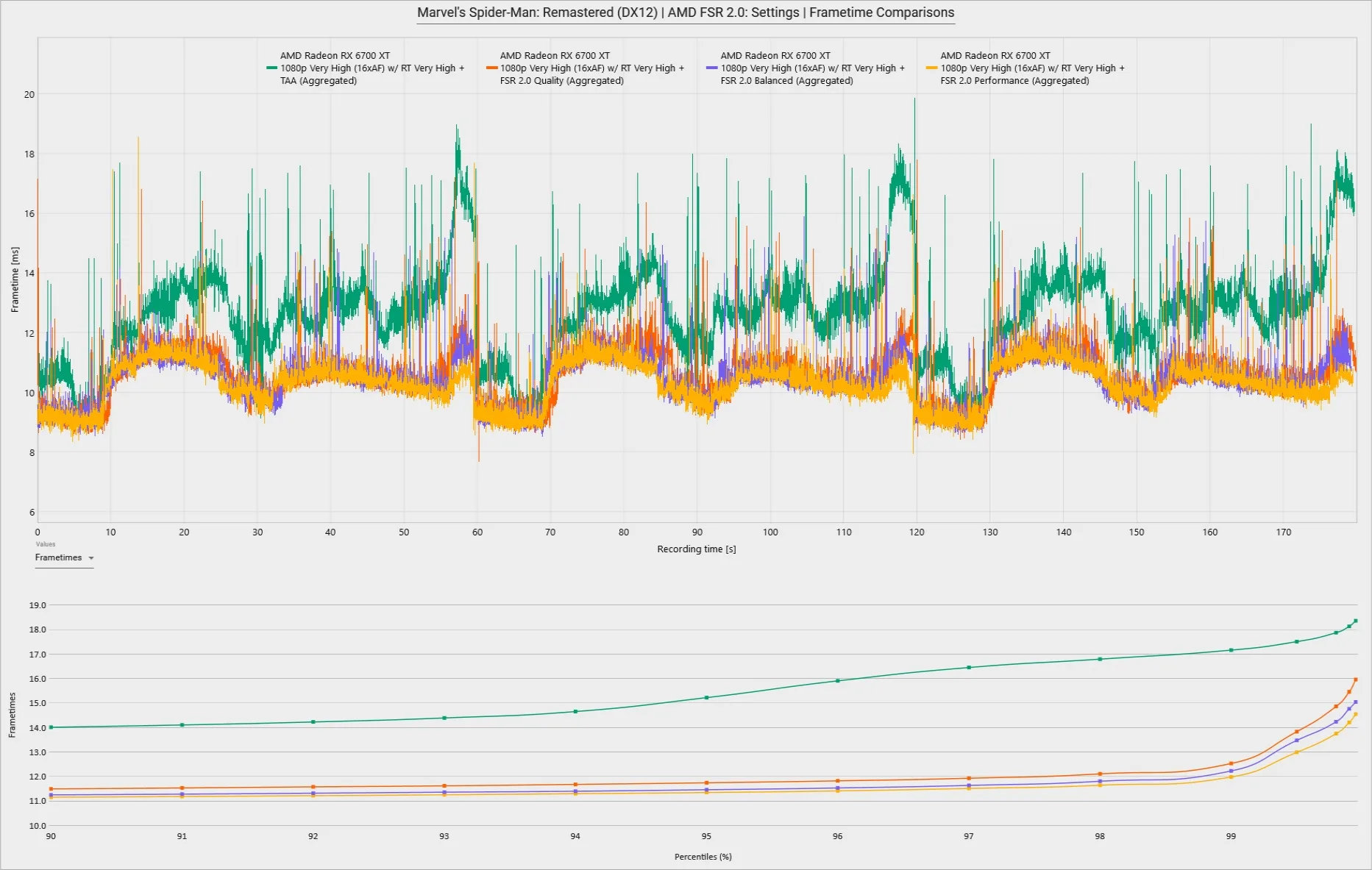Viewport: 1372px width, 870px height.
Task: Click the orange data point at percentile 99
Action: pyautogui.click(x=1231, y=763)
